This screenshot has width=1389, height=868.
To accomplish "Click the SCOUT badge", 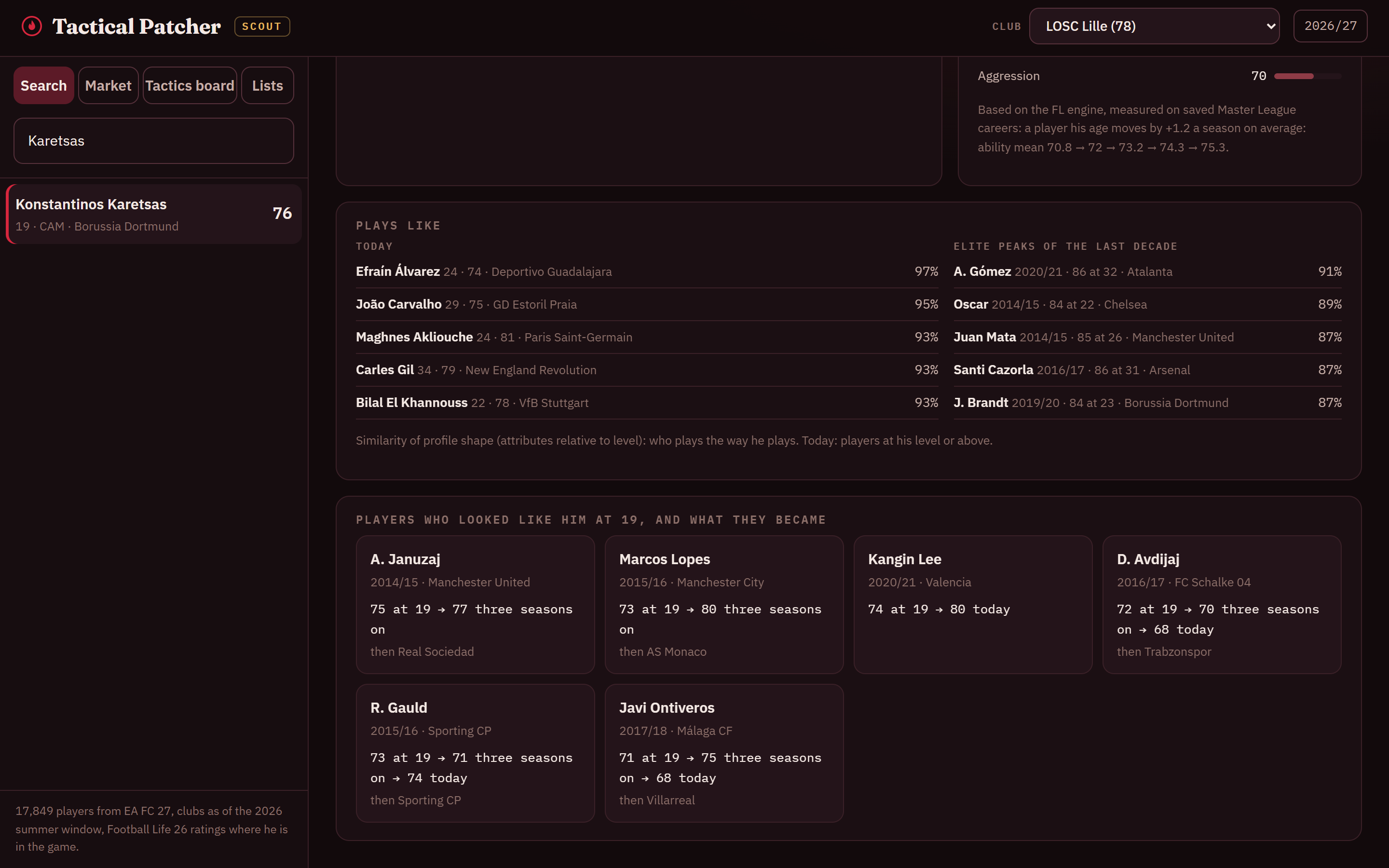I will click(x=262, y=27).
